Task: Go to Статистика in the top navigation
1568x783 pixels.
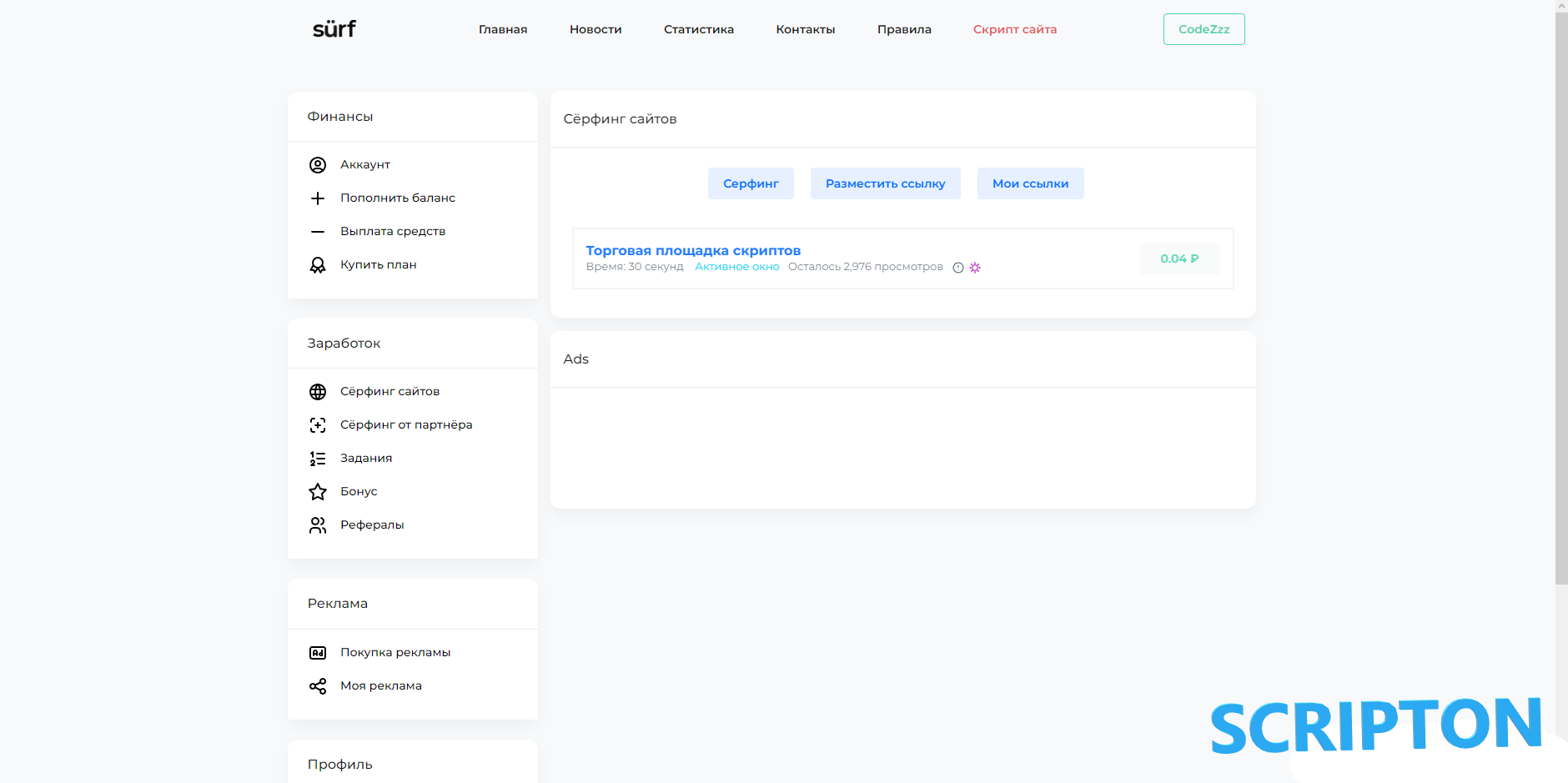Action: [x=699, y=29]
